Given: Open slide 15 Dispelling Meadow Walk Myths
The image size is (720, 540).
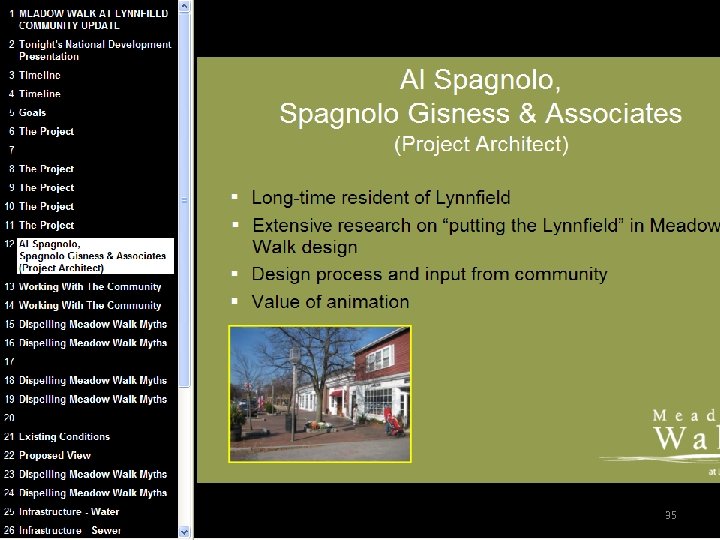Looking at the screenshot, I should (93, 324).
